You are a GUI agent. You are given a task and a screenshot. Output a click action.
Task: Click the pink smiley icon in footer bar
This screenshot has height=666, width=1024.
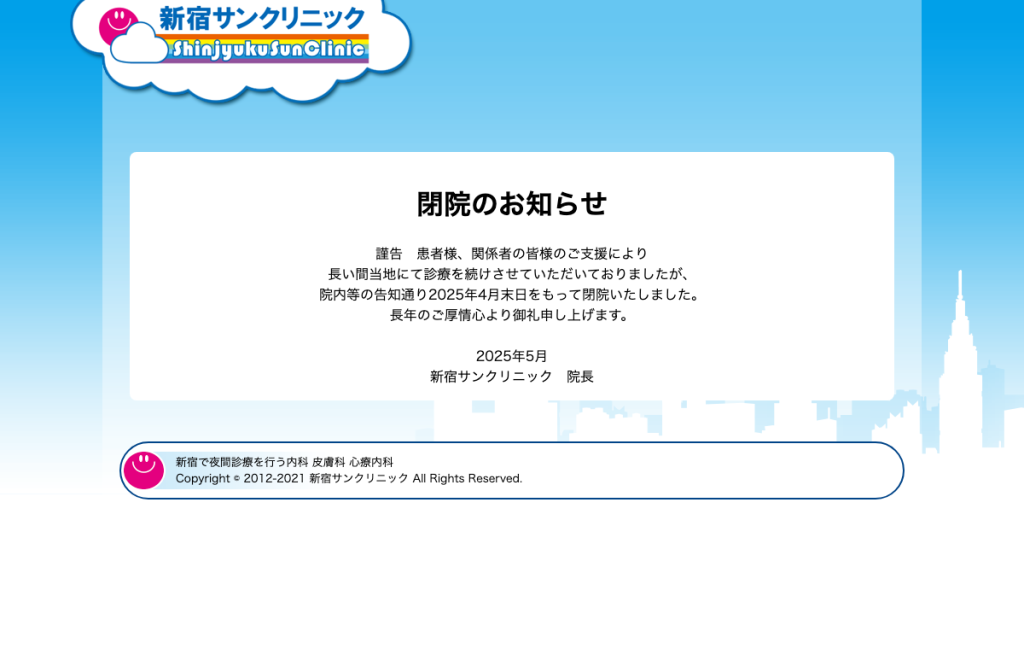144,470
